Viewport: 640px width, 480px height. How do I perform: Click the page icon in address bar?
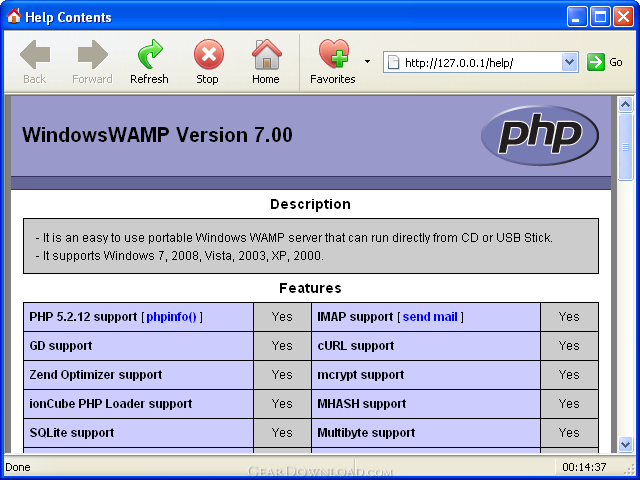click(x=393, y=62)
